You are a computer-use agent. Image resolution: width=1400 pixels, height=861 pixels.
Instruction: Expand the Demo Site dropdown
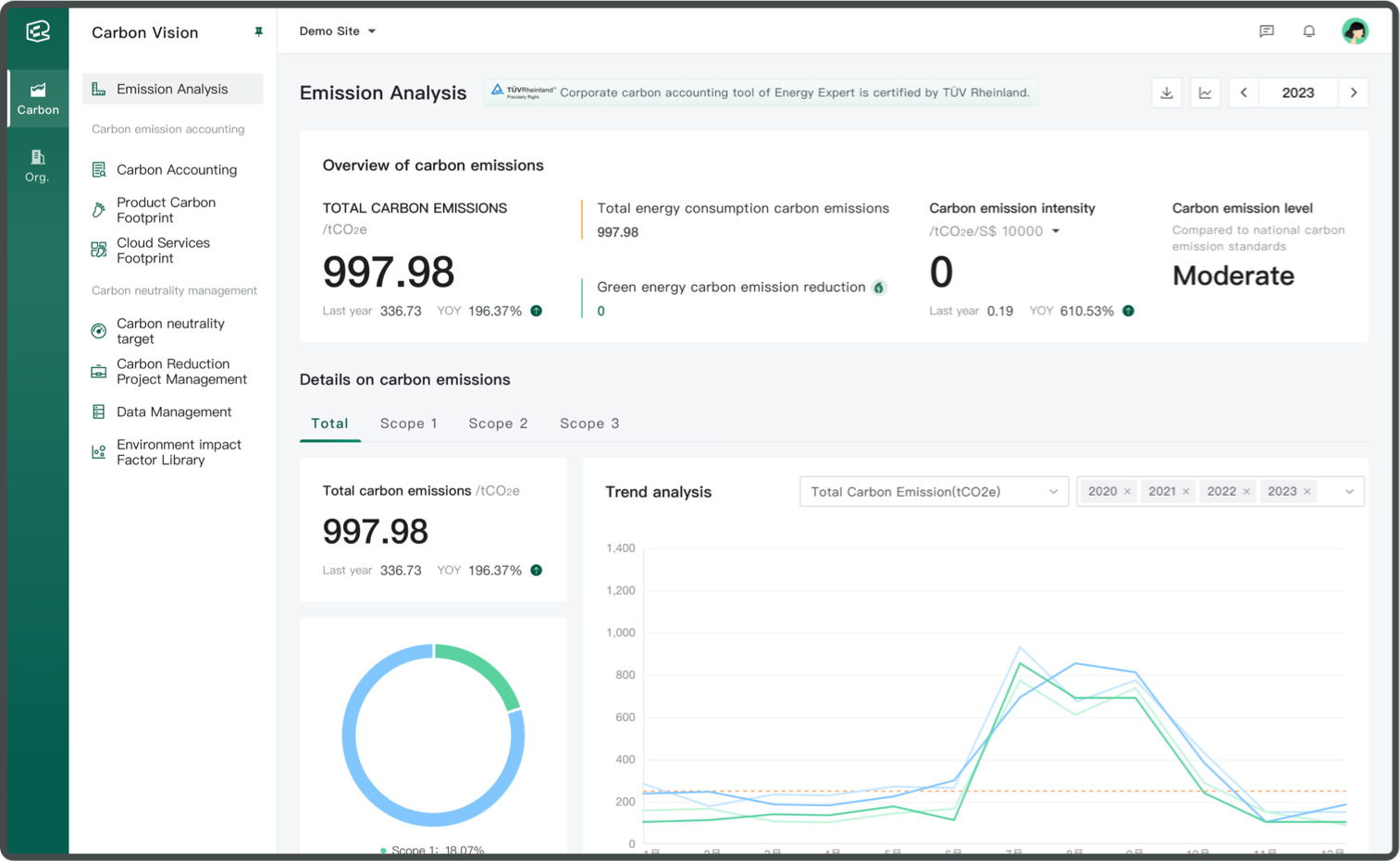337,31
